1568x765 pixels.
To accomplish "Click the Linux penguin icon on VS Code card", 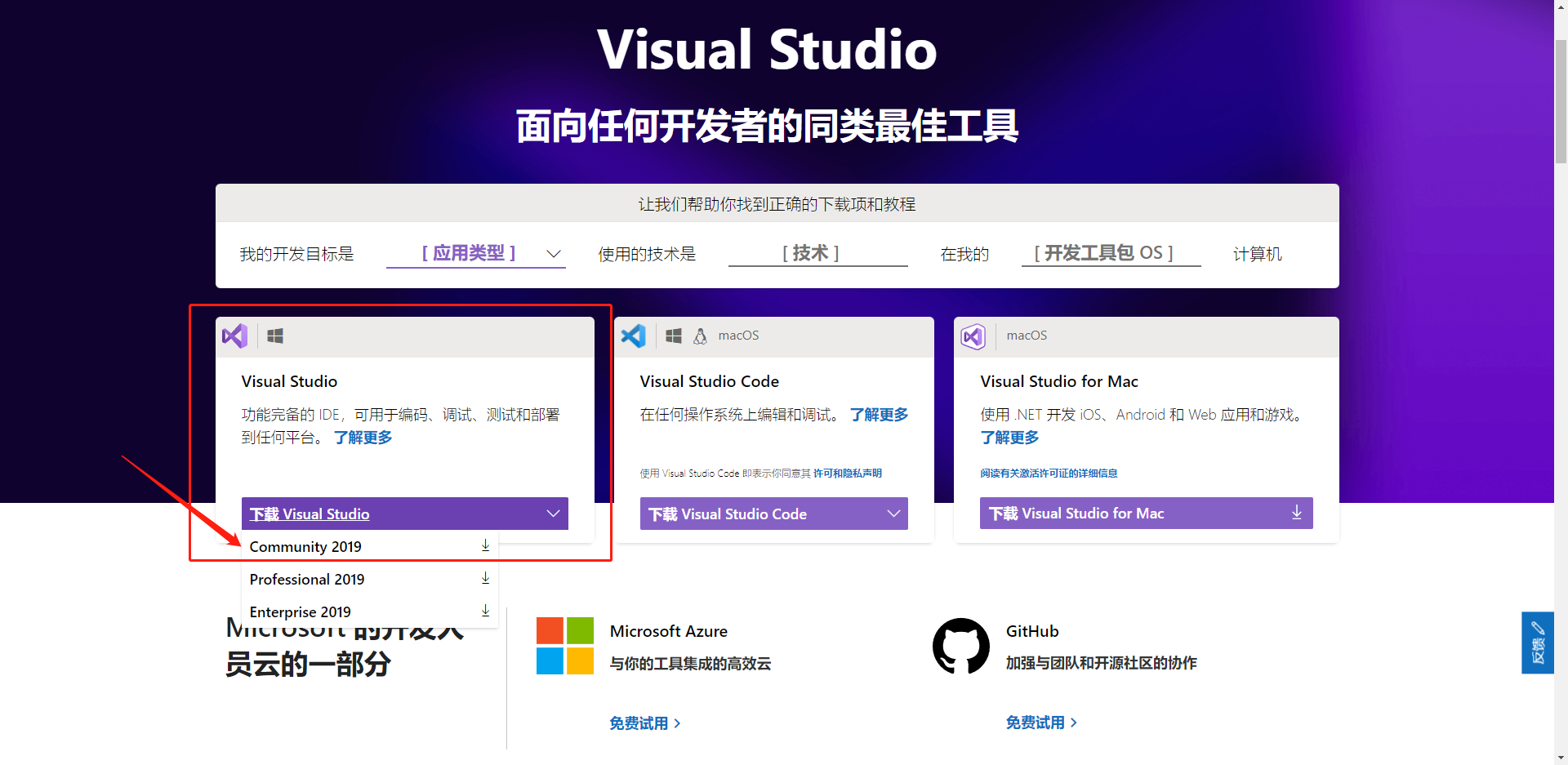I will (700, 336).
